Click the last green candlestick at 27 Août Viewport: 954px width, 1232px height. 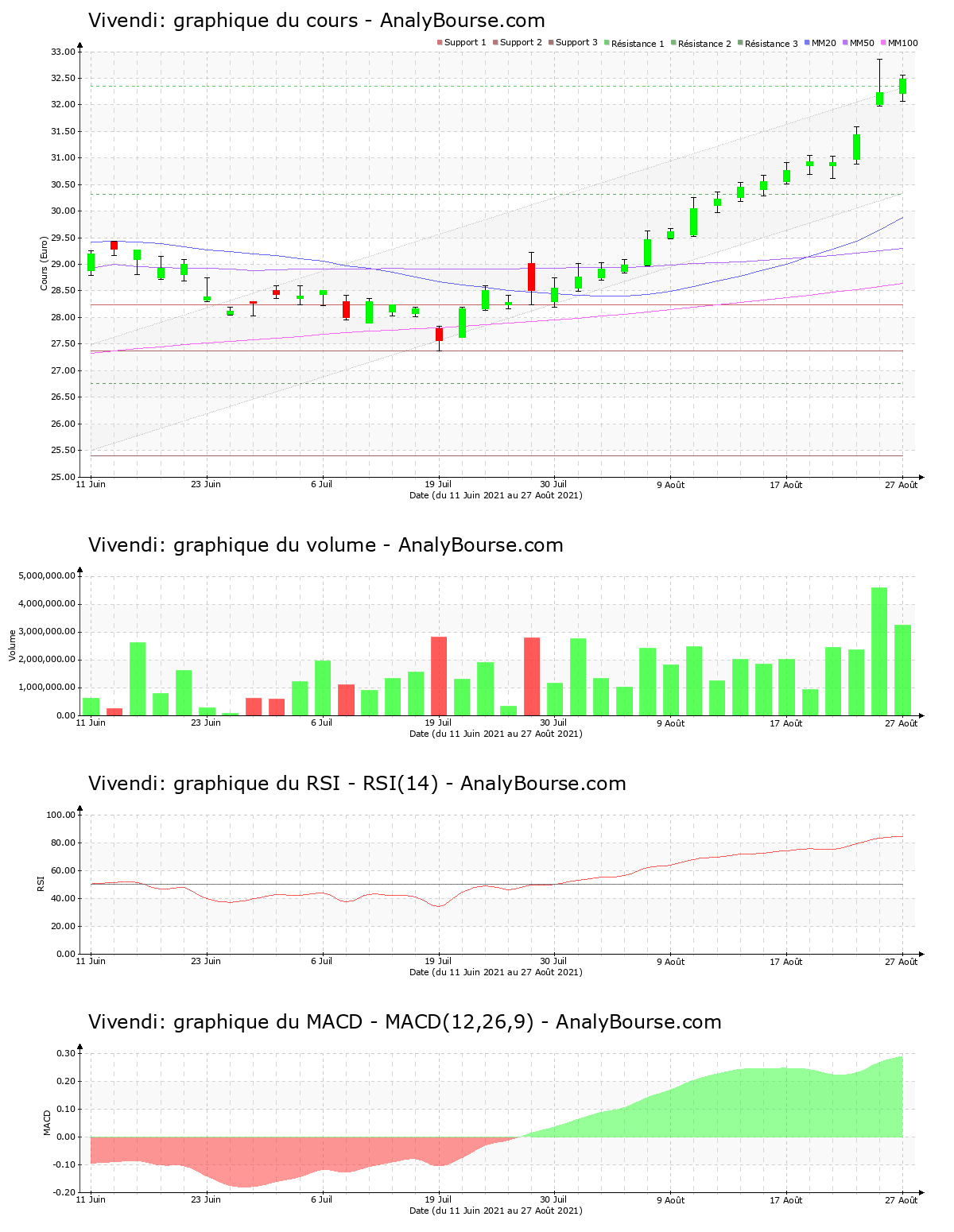pos(902,86)
